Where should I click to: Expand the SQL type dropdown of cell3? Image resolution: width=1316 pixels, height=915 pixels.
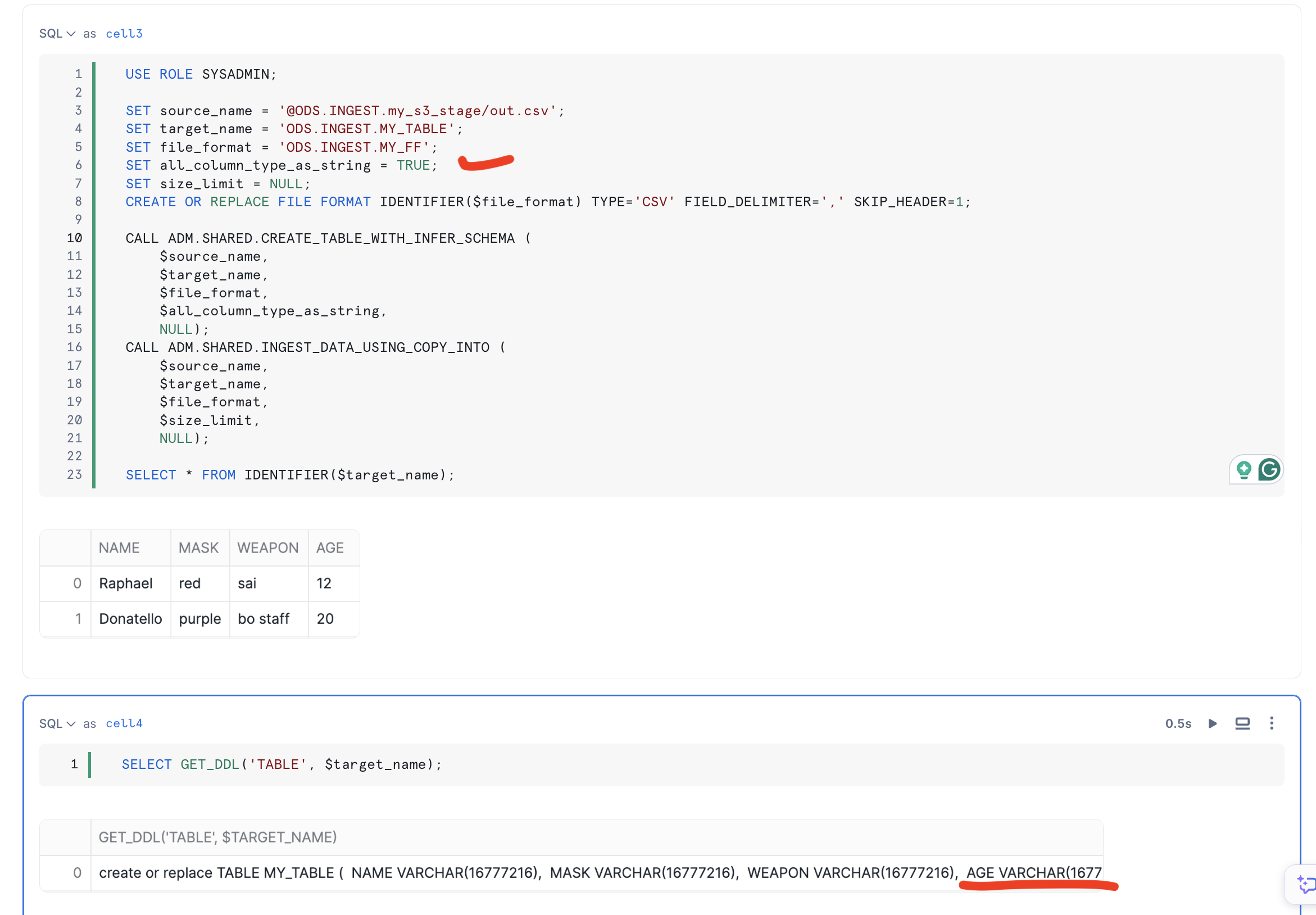pyautogui.click(x=57, y=34)
